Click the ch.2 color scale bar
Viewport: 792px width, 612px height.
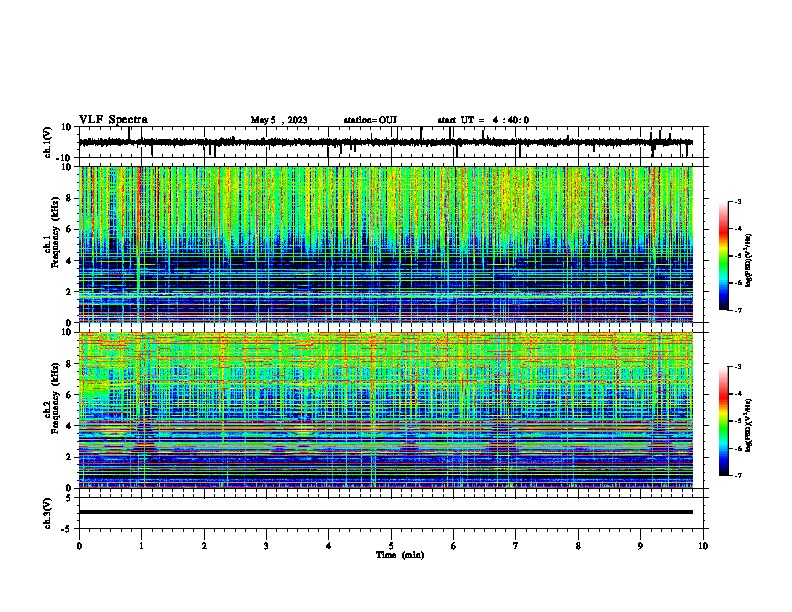(x=724, y=421)
